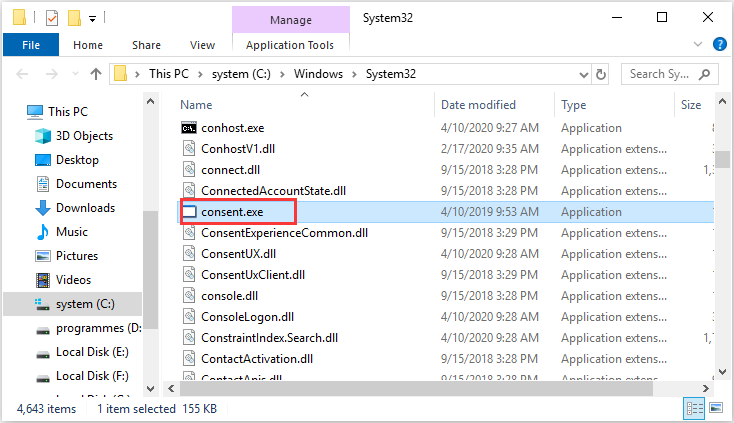This screenshot has width=734, height=423.
Task: Click the file list scroll down arrow
Action: pos(722,372)
